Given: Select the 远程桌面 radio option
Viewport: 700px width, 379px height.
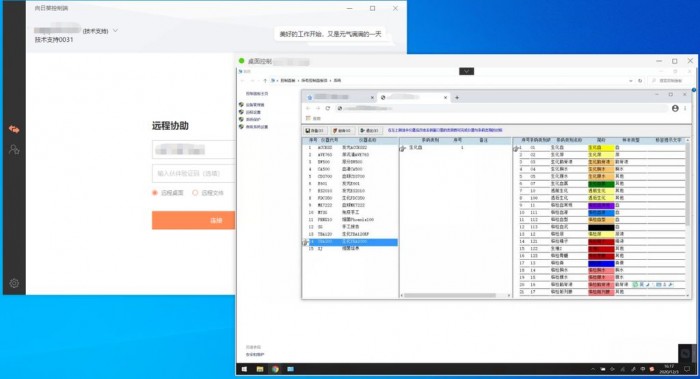Looking at the screenshot, I should pos(155,193).
